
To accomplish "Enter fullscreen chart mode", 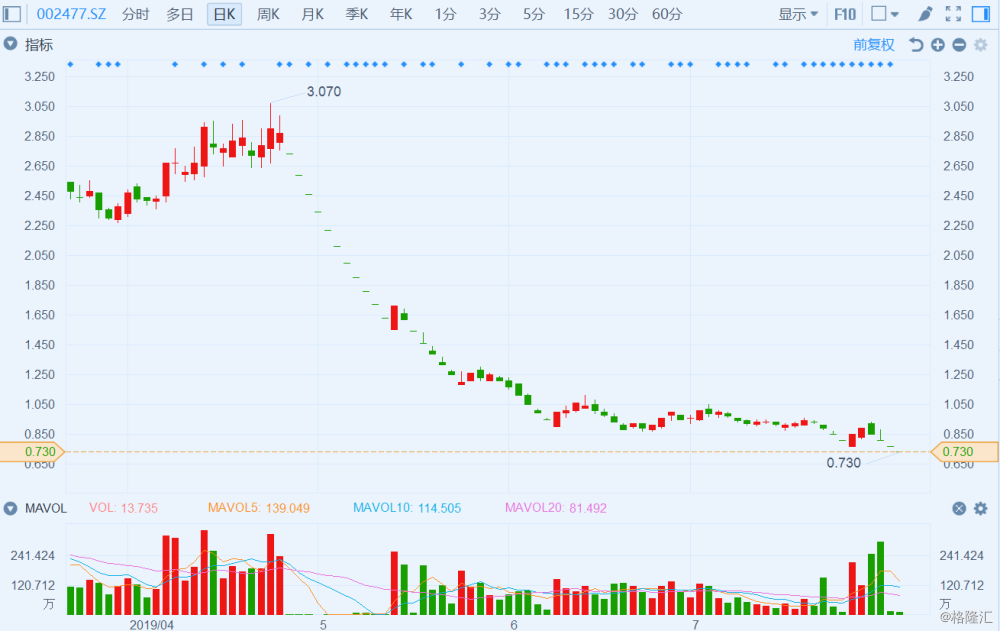I will (953, 14).
